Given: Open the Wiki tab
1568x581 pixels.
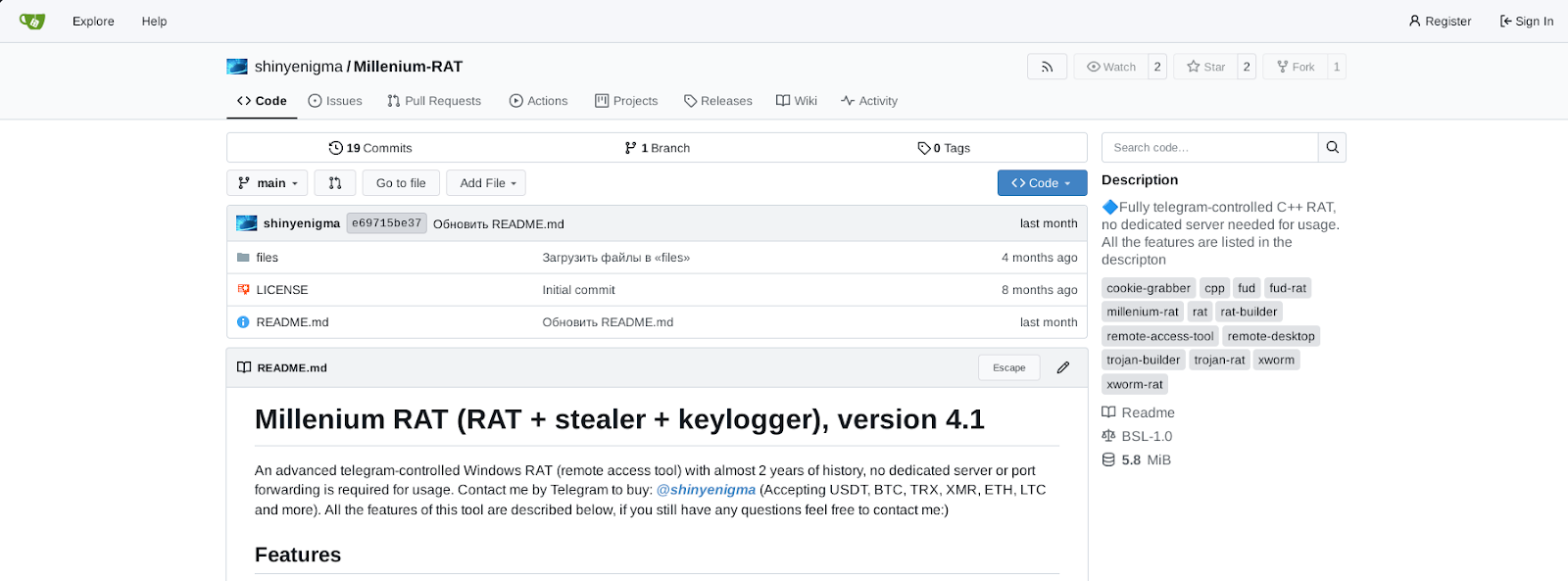Looking at the screenshot, I should pyautogui.click(x=797, y=101).
